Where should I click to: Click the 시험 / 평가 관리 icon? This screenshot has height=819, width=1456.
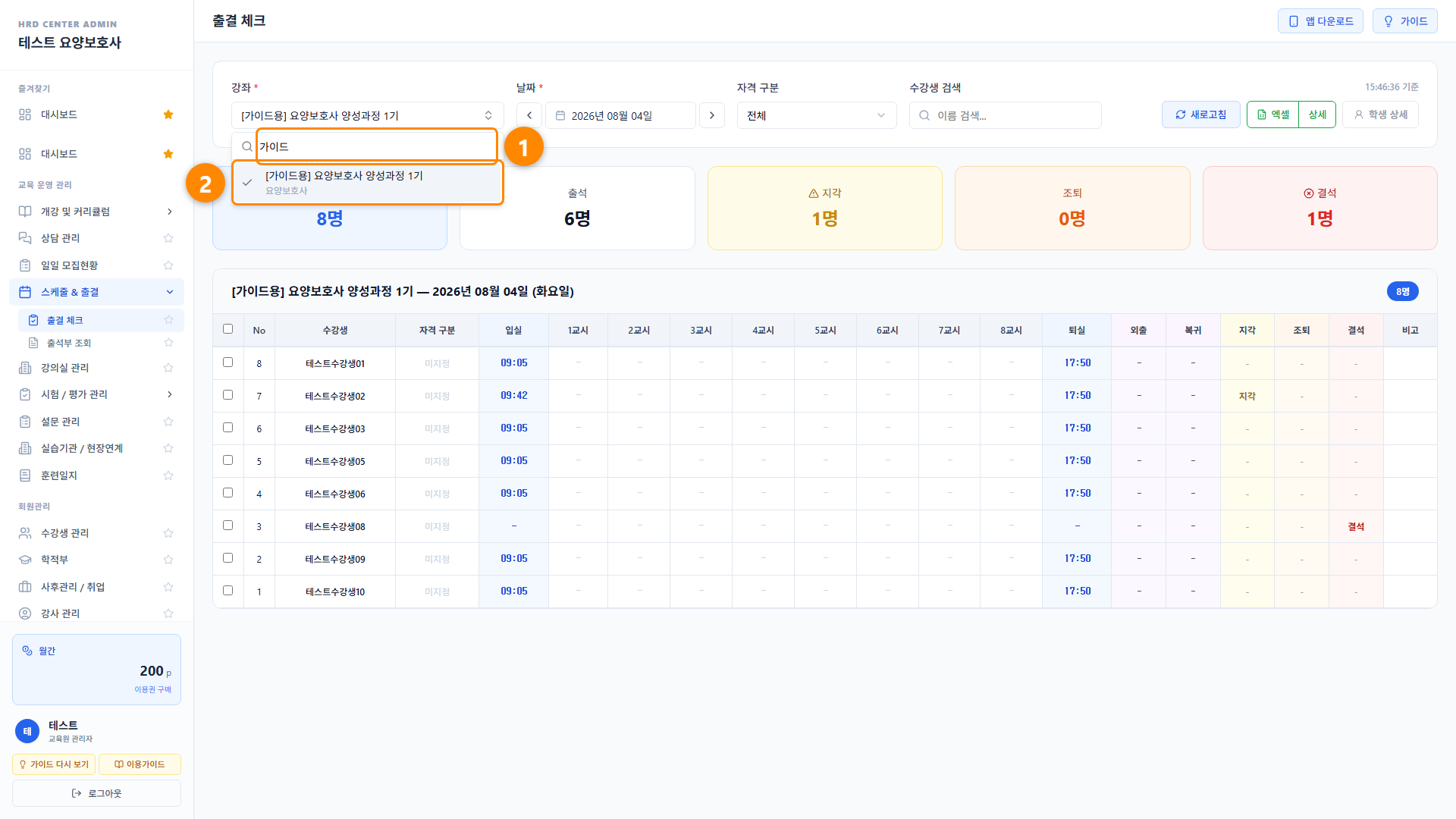(25, 394)
